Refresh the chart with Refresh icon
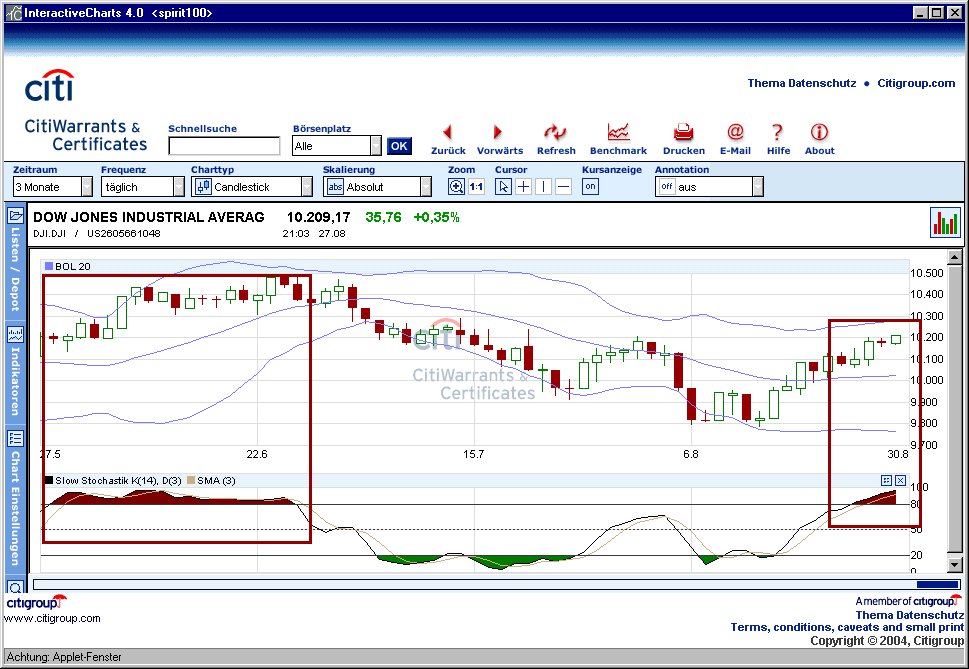 [555, 132]
